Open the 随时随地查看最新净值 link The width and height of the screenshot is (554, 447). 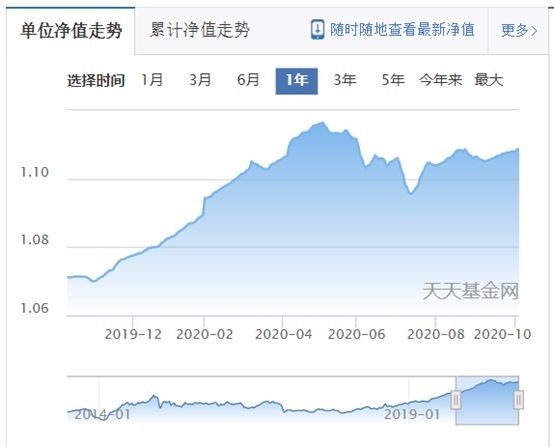pyautogui.click(x=402, y=30)
